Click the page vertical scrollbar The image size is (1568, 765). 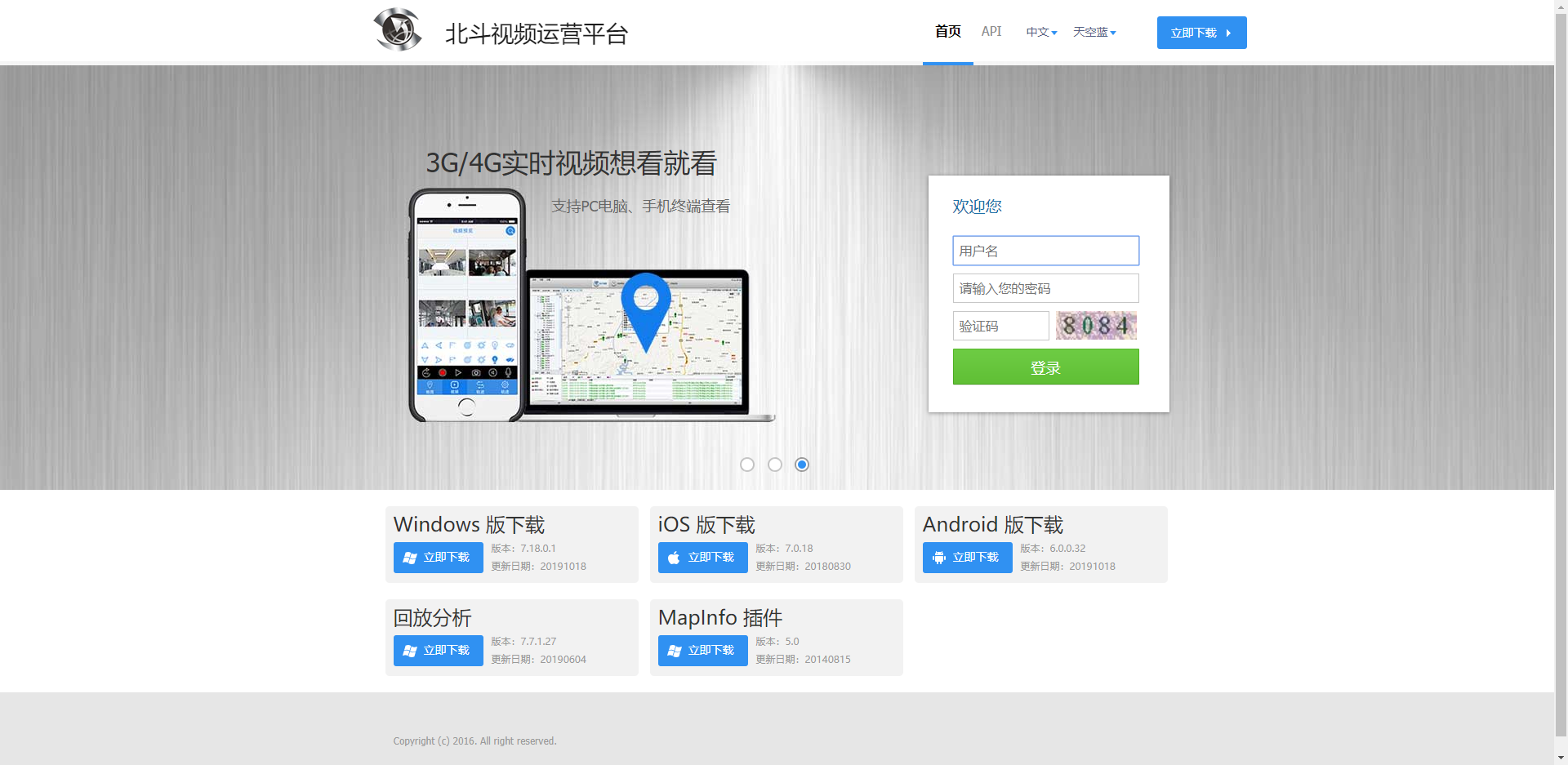(1561, 367)
